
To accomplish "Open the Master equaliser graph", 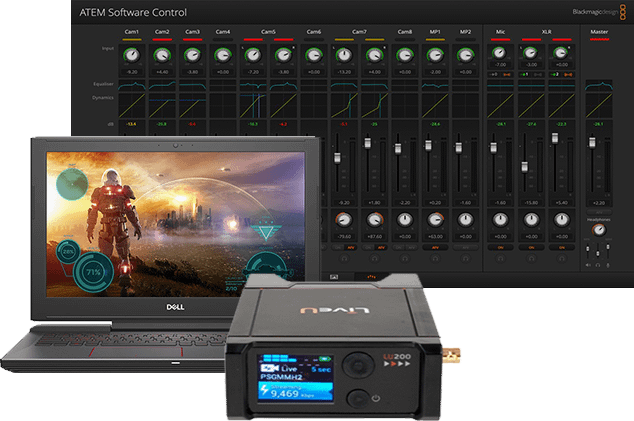I will (599, 85).
